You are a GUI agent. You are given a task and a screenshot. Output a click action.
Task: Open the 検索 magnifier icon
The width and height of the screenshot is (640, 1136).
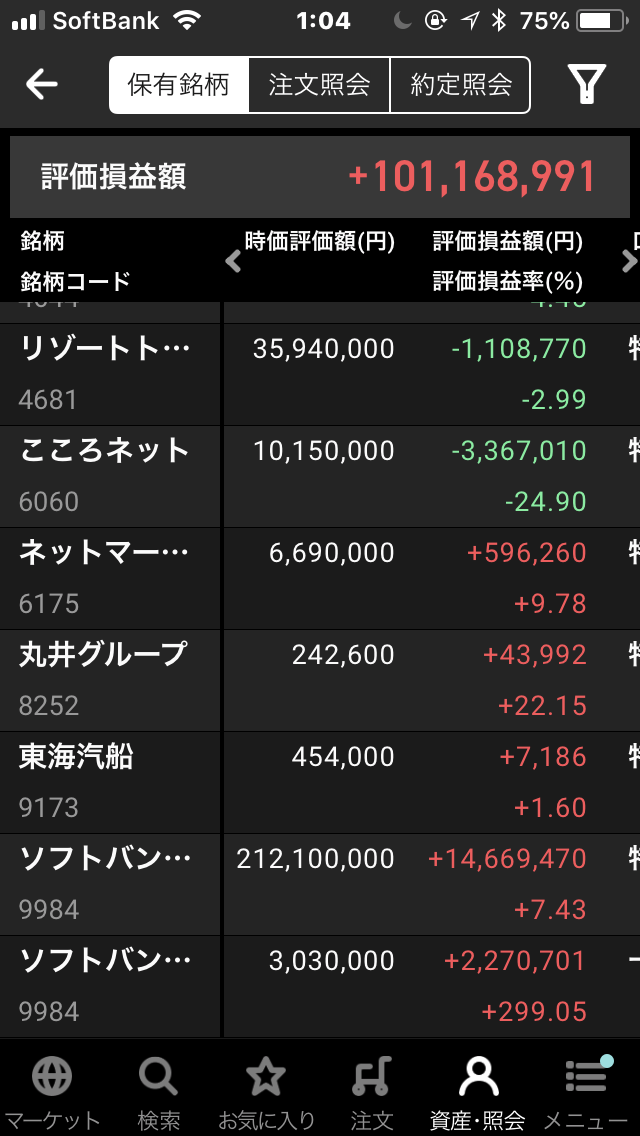coord(159,1078)
